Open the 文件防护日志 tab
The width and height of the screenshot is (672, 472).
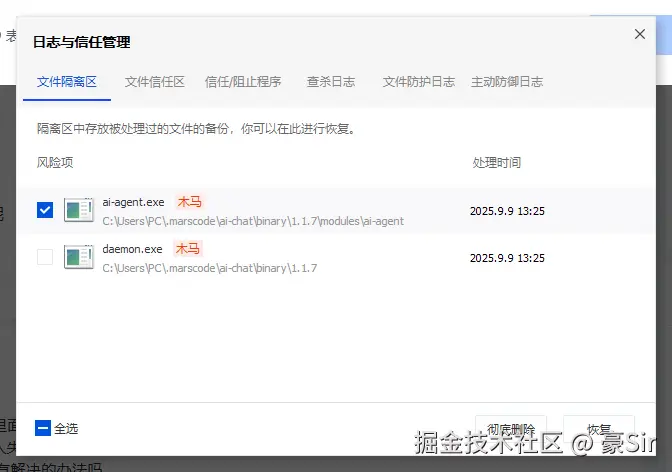(419, 82)
